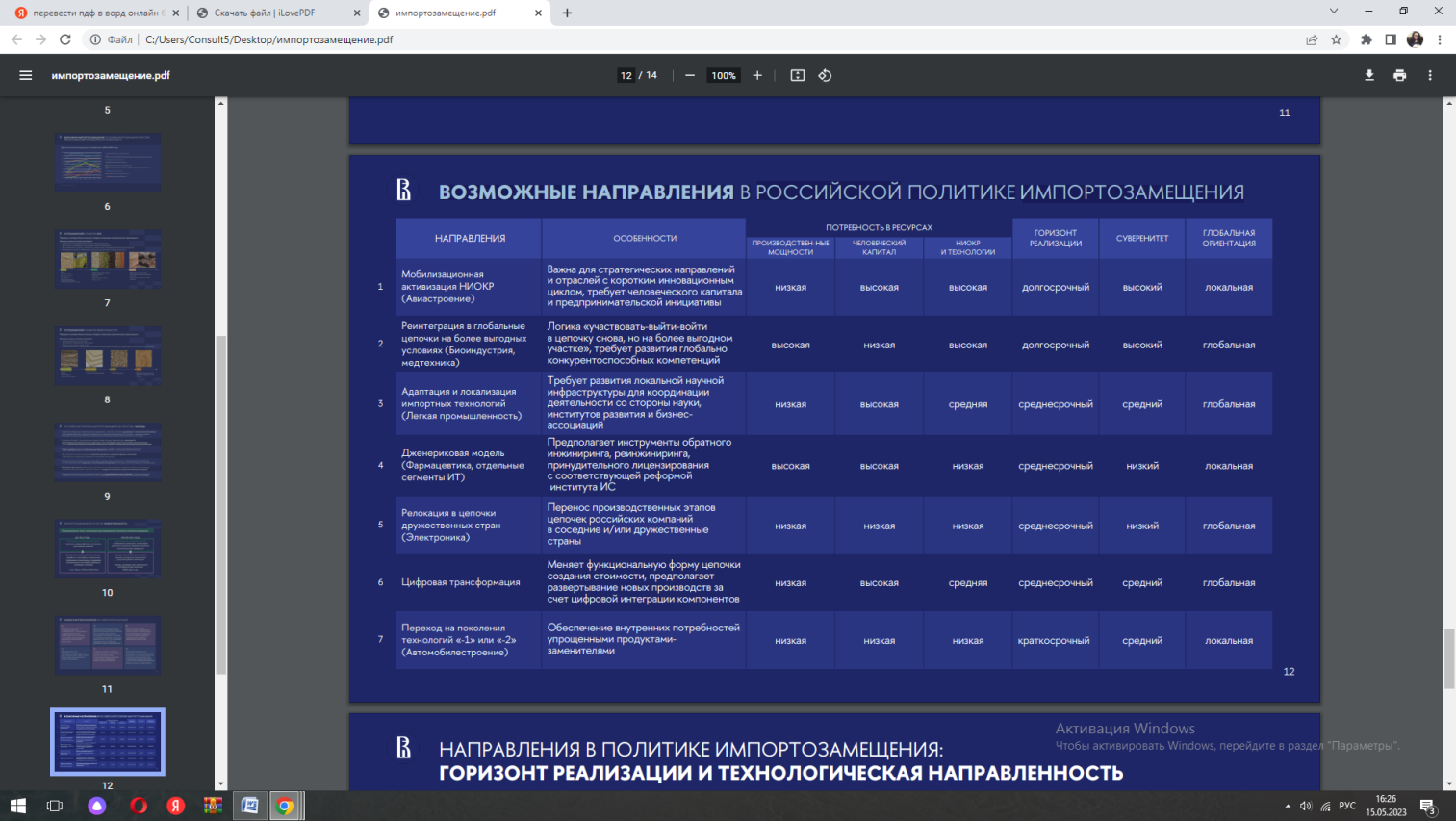Open PDF viewer more actions menu
1456x821 pixels.
tap(1430, 75)
